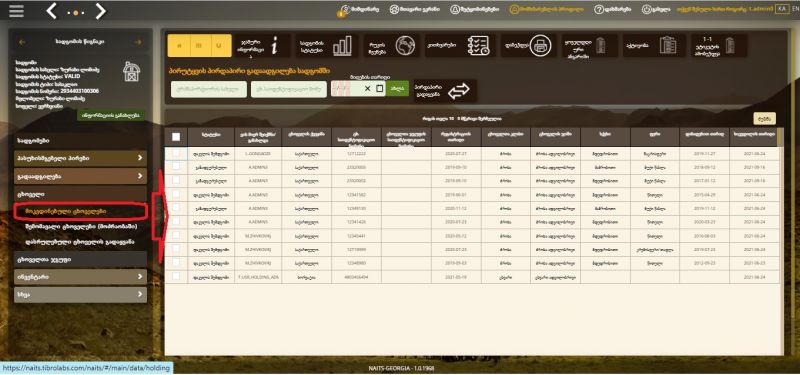Click the yellow export button above table
The height and width of the screenshot is (375, 800).
pos(764,118)
